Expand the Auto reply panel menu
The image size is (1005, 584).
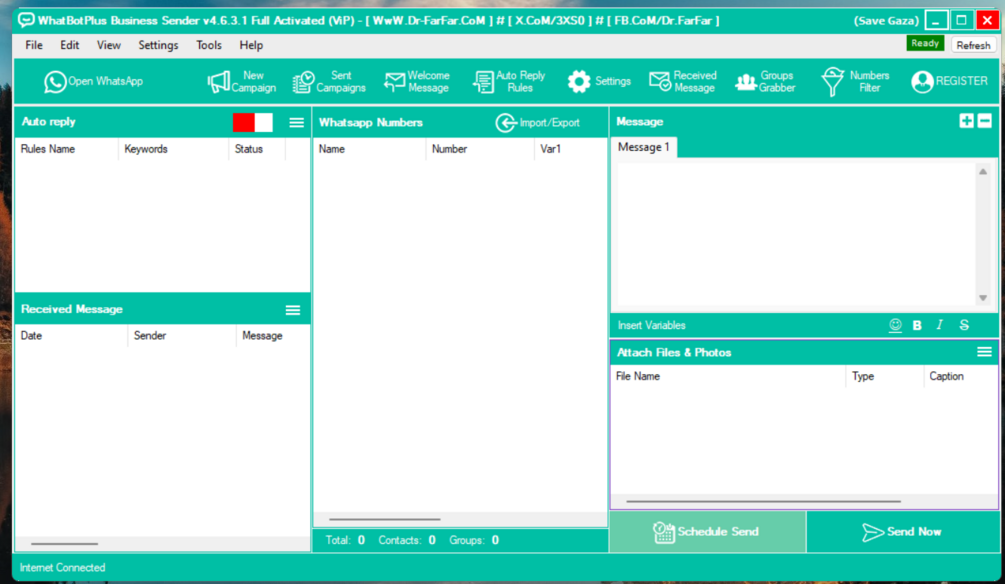pos(295,121)
